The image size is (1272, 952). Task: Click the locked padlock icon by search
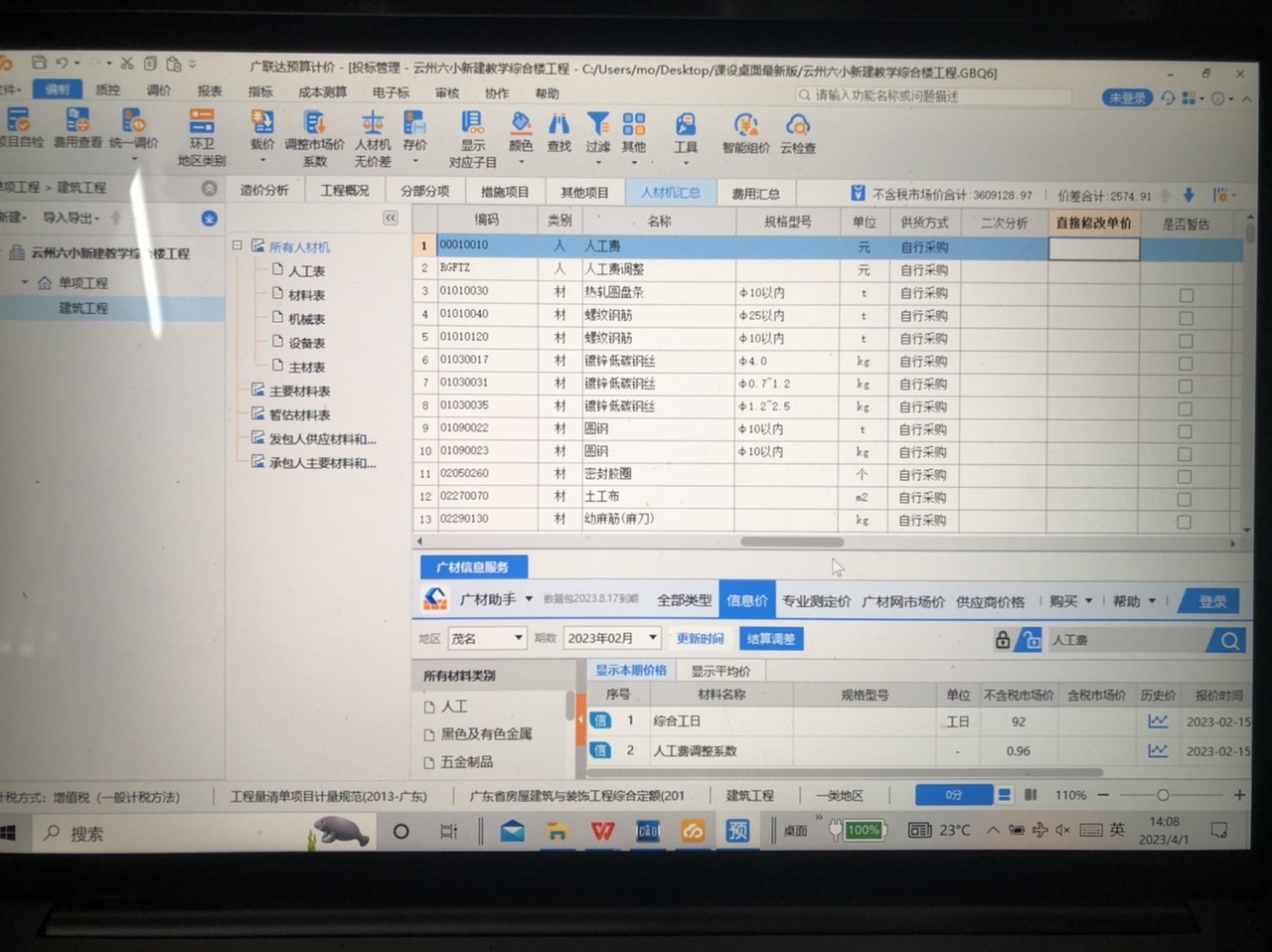[x=1003, y=640]
